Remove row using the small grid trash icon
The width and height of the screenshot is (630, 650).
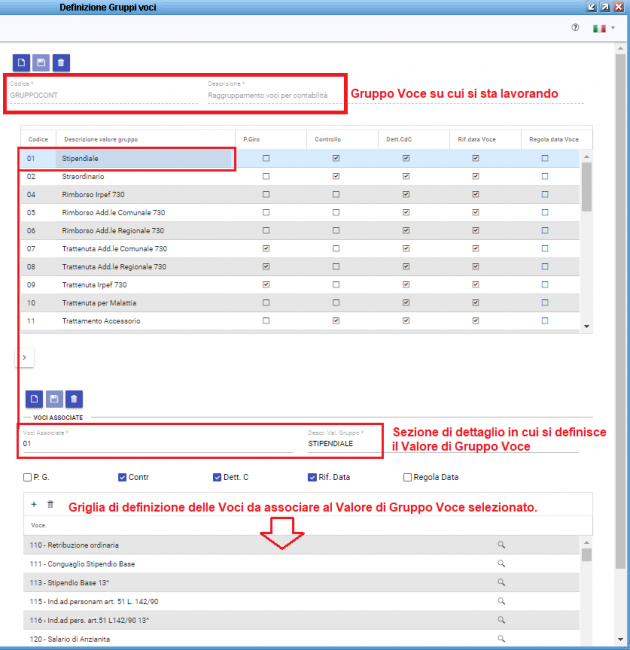click(51, 505)
